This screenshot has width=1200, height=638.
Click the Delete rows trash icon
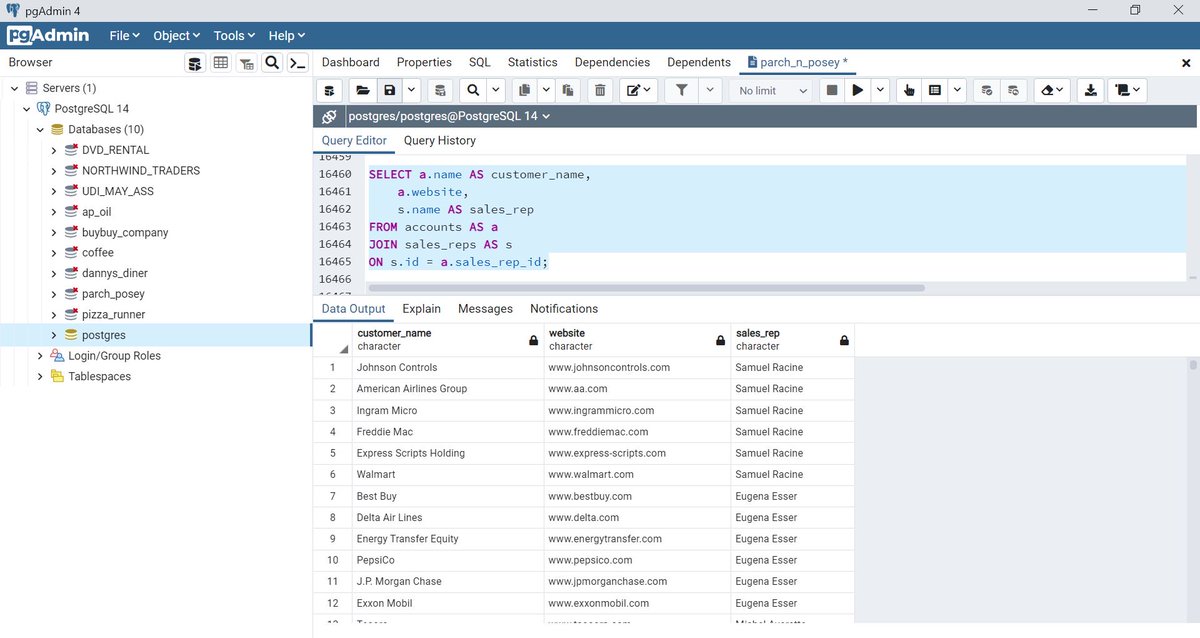coord(600,90)
